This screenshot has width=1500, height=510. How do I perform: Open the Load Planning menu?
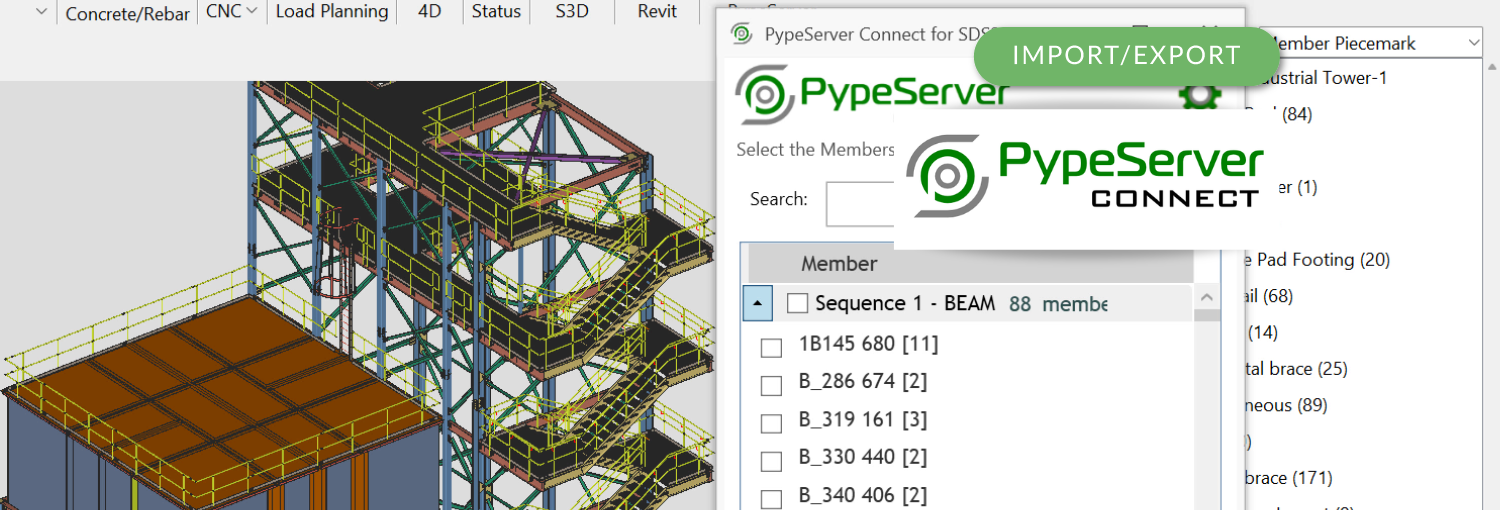click(x=331, y=12)
